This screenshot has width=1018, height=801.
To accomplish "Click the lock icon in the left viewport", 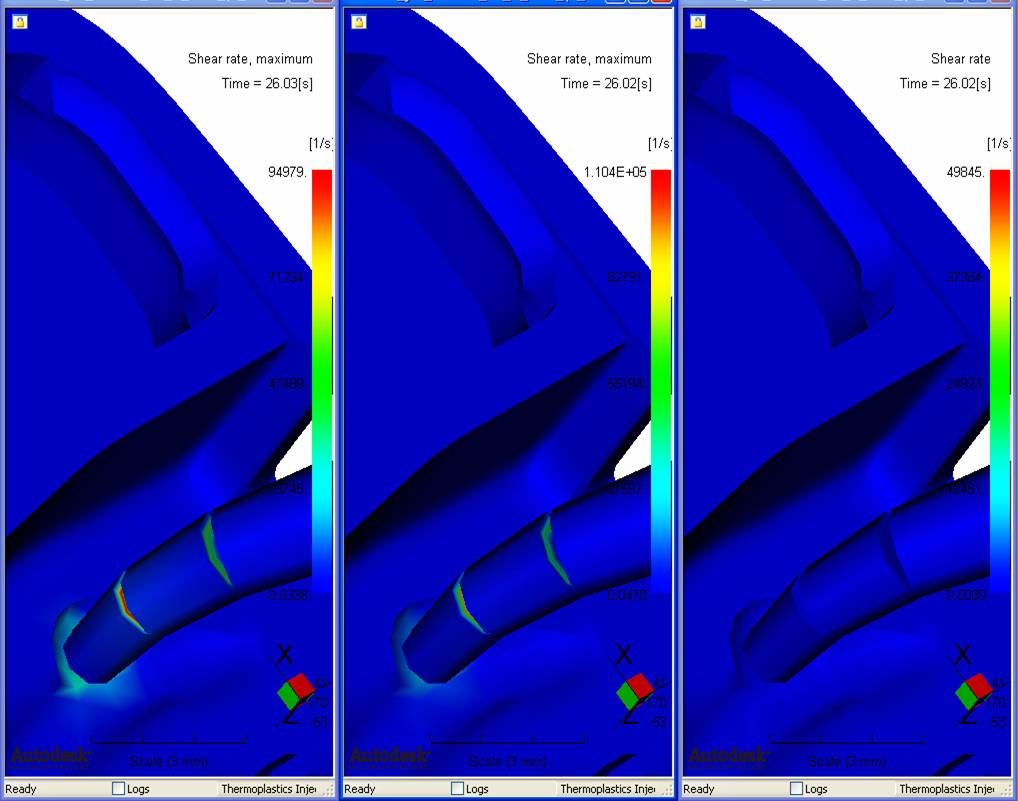I will 21,22.
